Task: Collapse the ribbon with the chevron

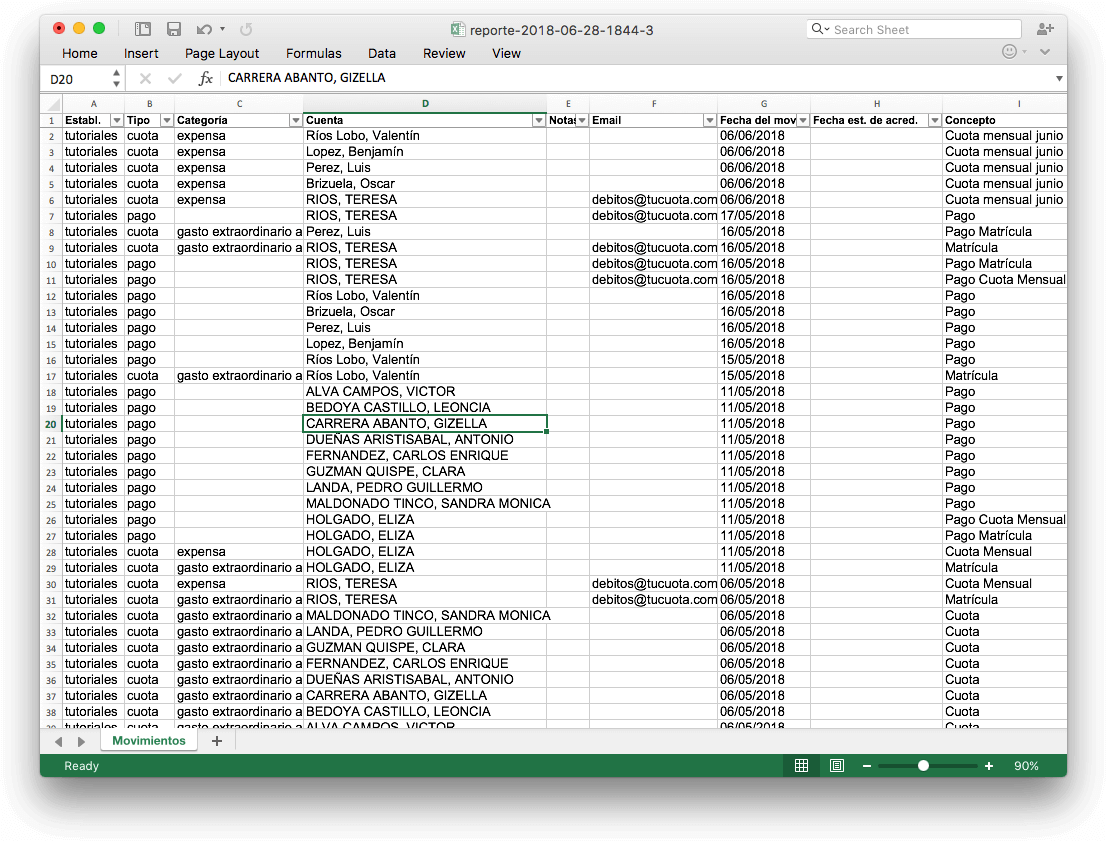Action: [x=1045, y=52]
